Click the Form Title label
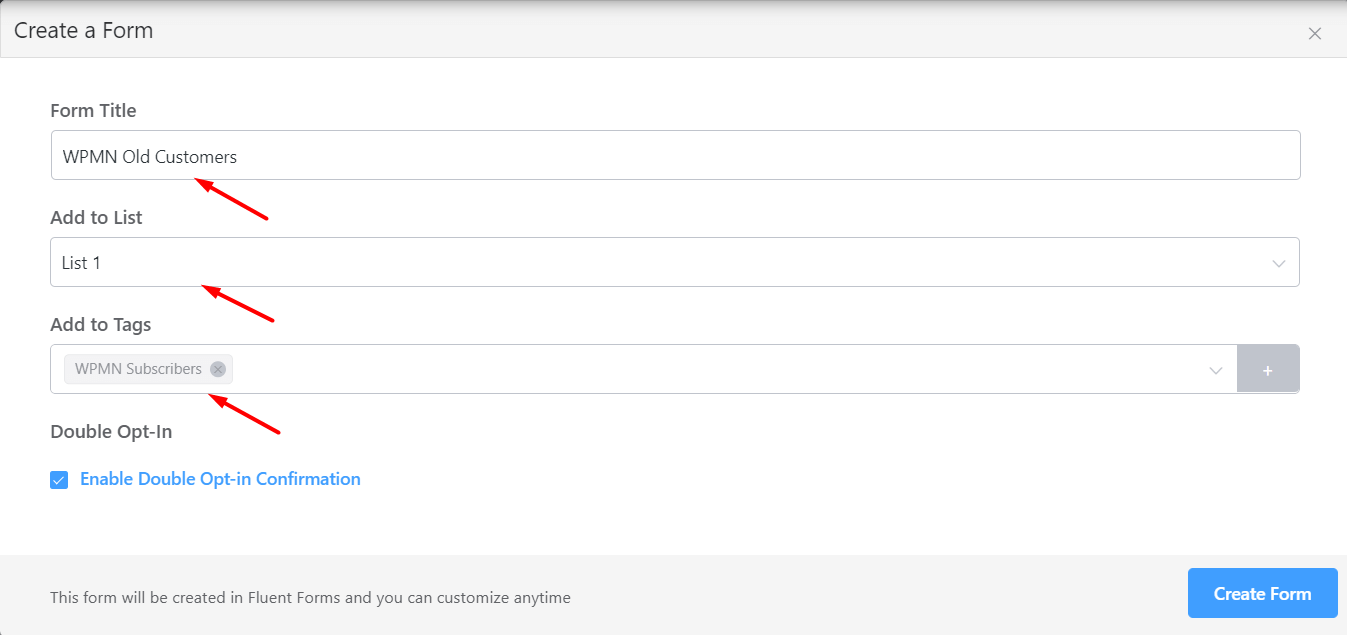This screenshot has height=635, width=1347. pos(93,111)
